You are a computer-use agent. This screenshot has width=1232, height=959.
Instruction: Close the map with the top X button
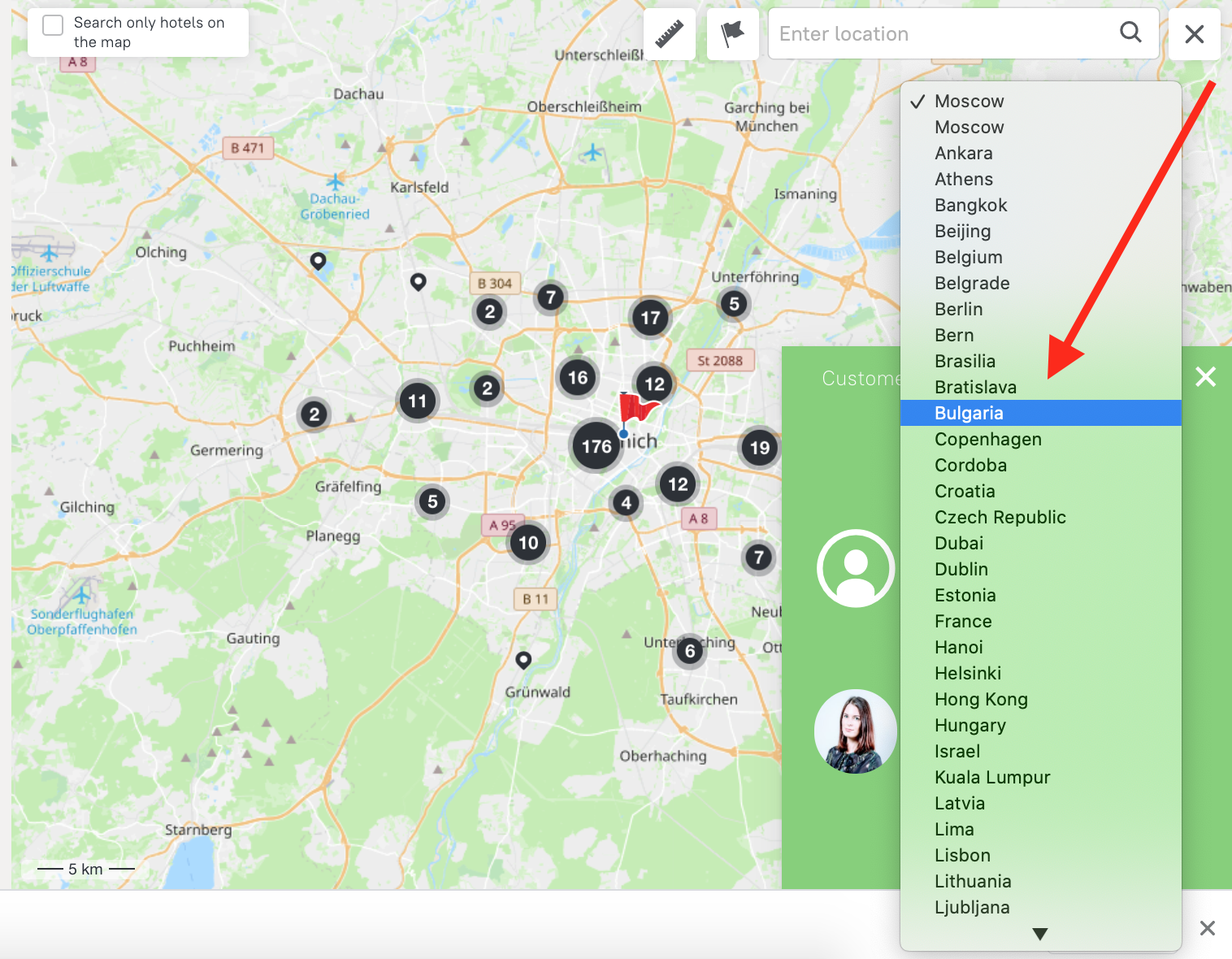(x=1194, y=34)
